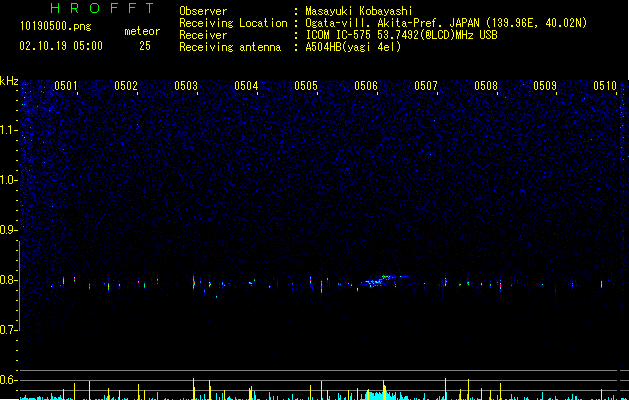Click the 'Receiving antenna' label
This screenshot has width=629, height=400.
pyautogui.click(x=230, y=47)
